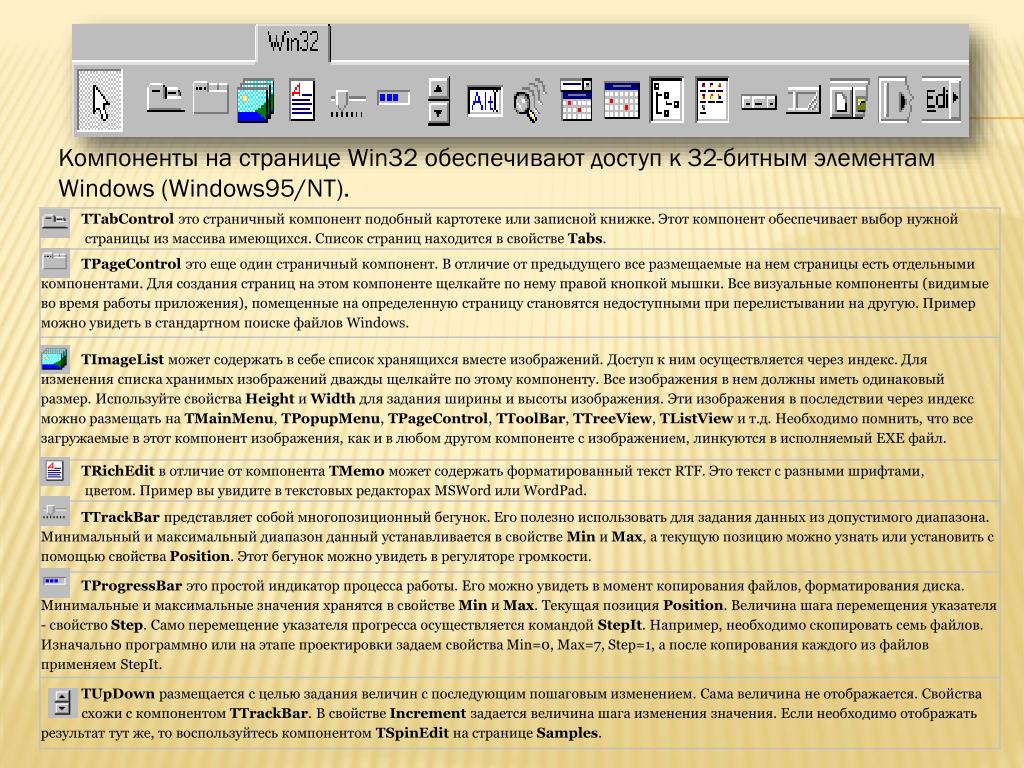This screenshot has width=1024, height=768.
Task: Select the TListView component icon
Action: point(712,100)
